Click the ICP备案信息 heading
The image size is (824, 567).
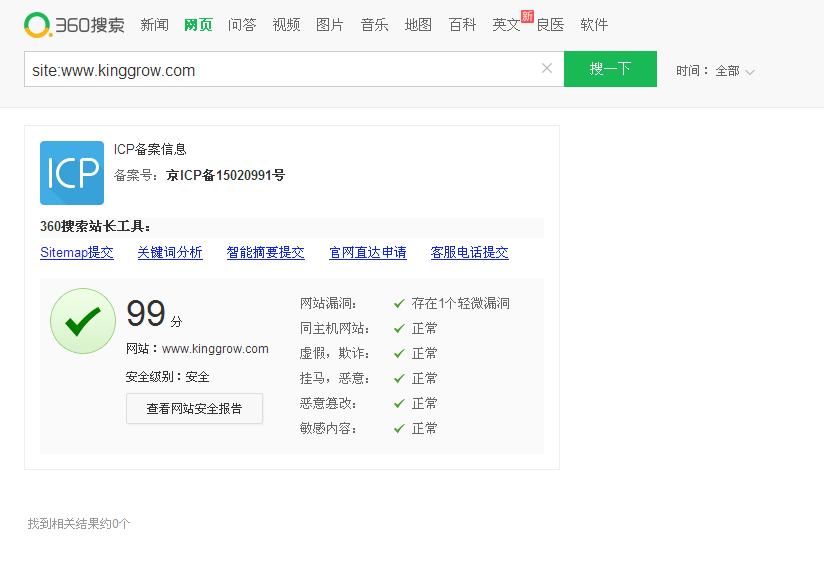(150, 149)
